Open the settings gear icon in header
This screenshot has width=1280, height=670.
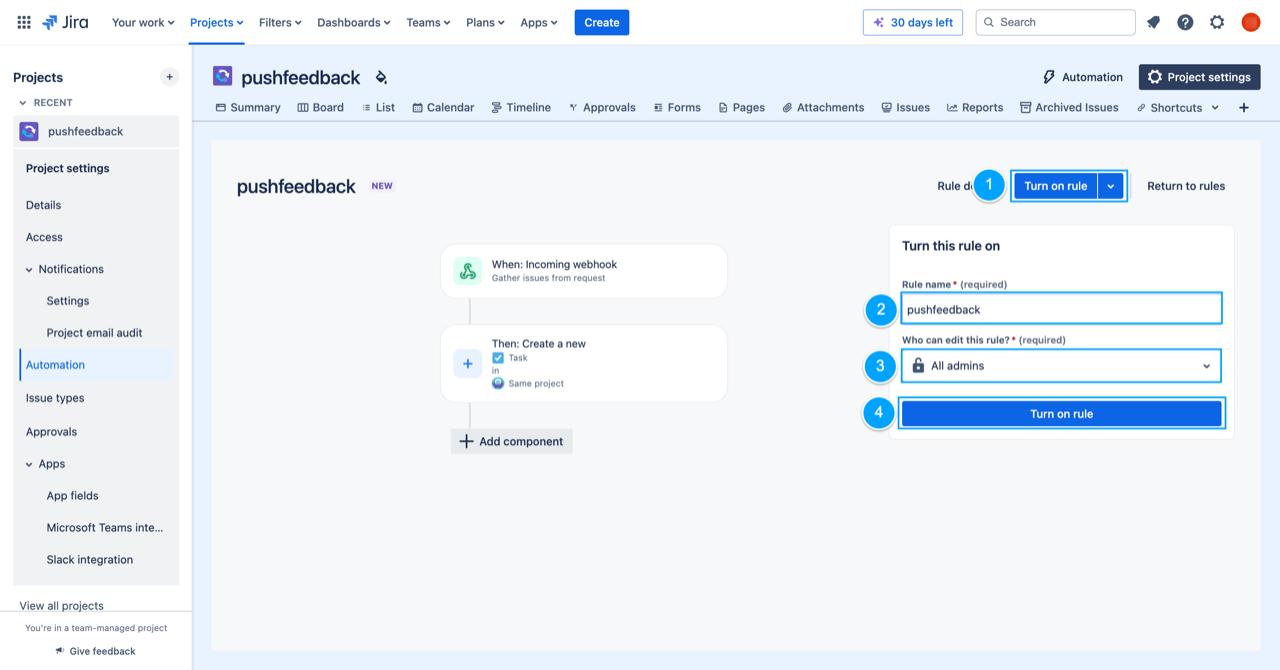point(1217,22)
